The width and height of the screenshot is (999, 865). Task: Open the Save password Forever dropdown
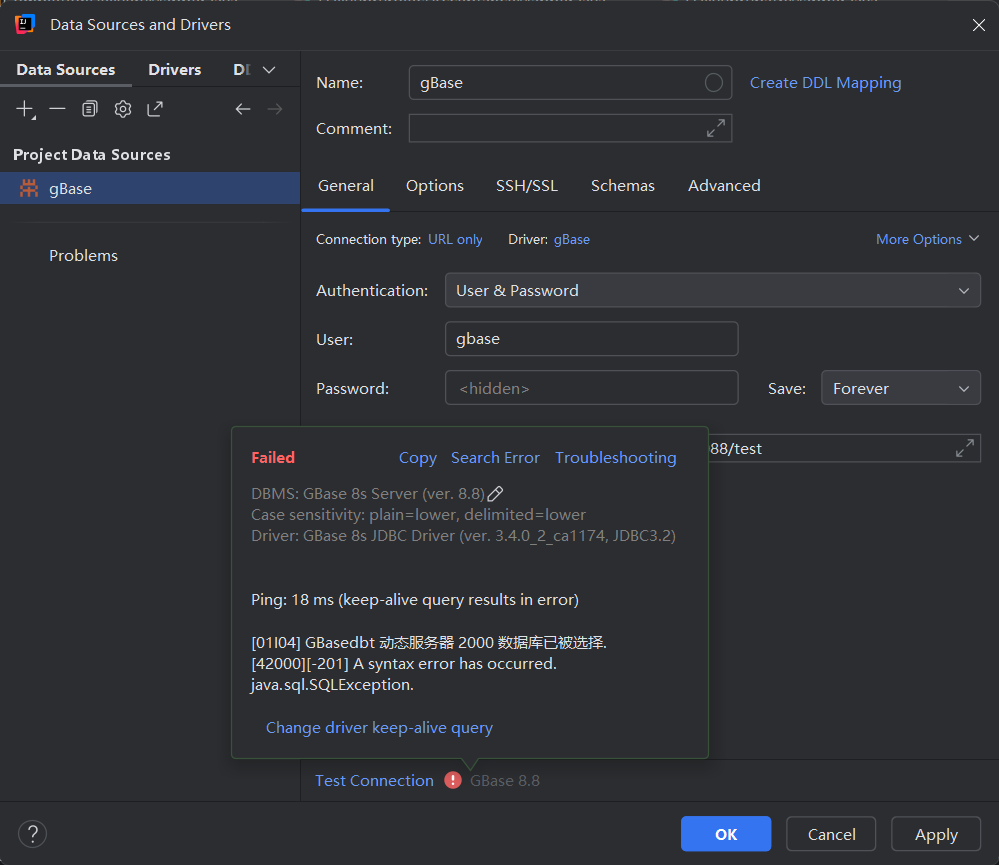(x=900, y=388)
